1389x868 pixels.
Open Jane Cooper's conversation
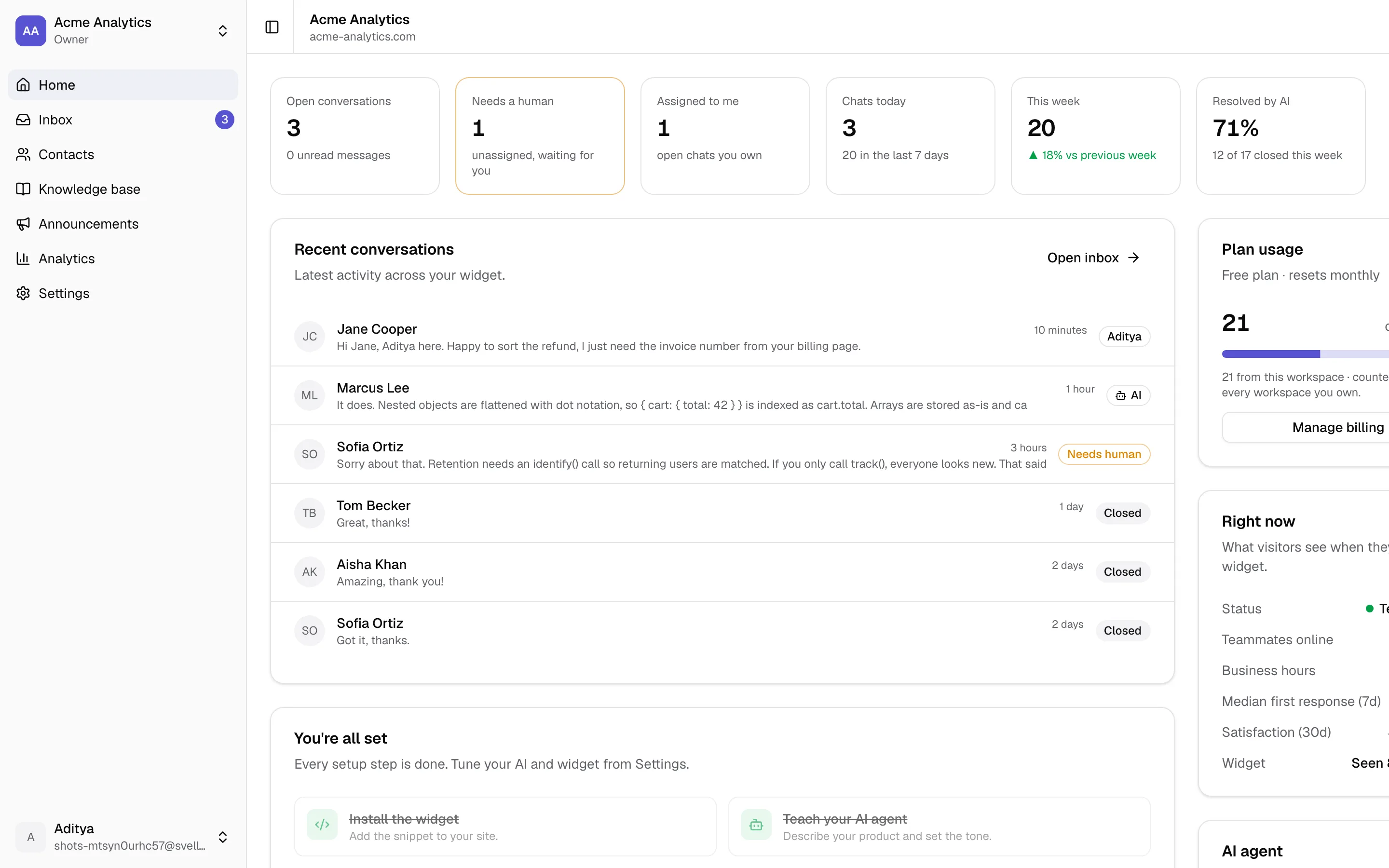[x=722, y=337]
